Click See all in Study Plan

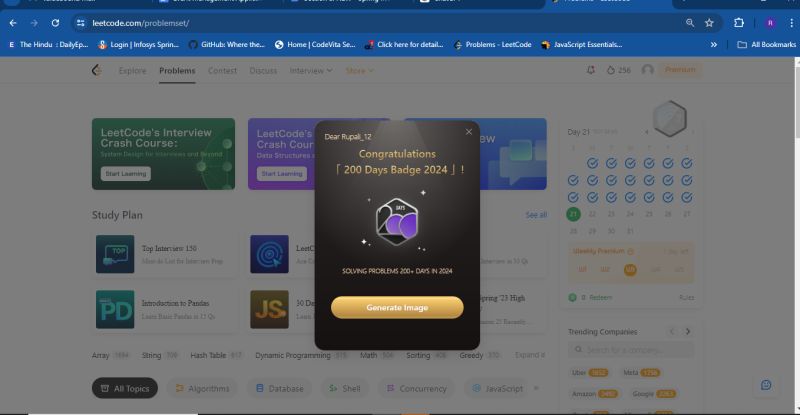pos(536,215)
